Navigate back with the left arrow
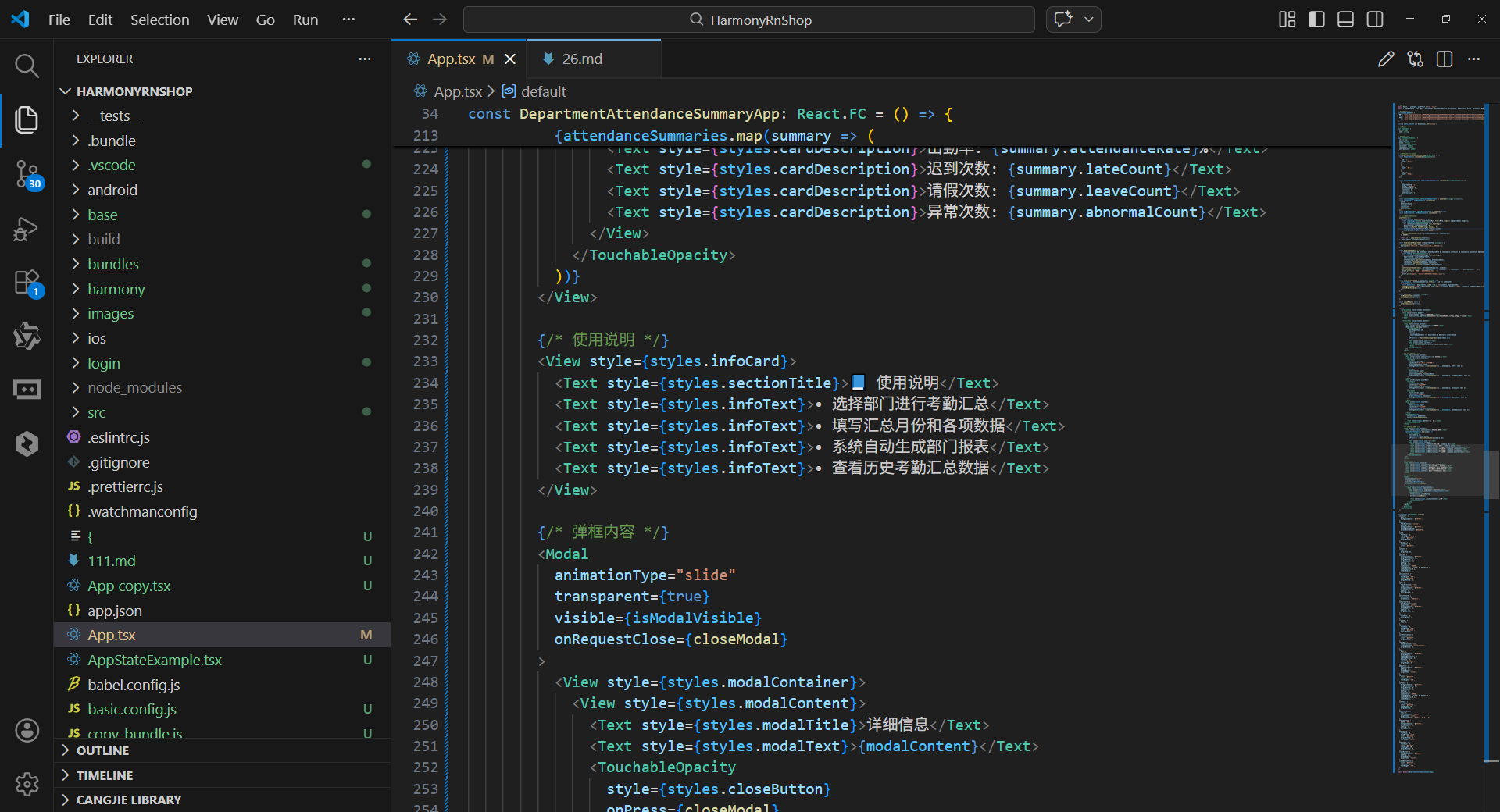 410,20
